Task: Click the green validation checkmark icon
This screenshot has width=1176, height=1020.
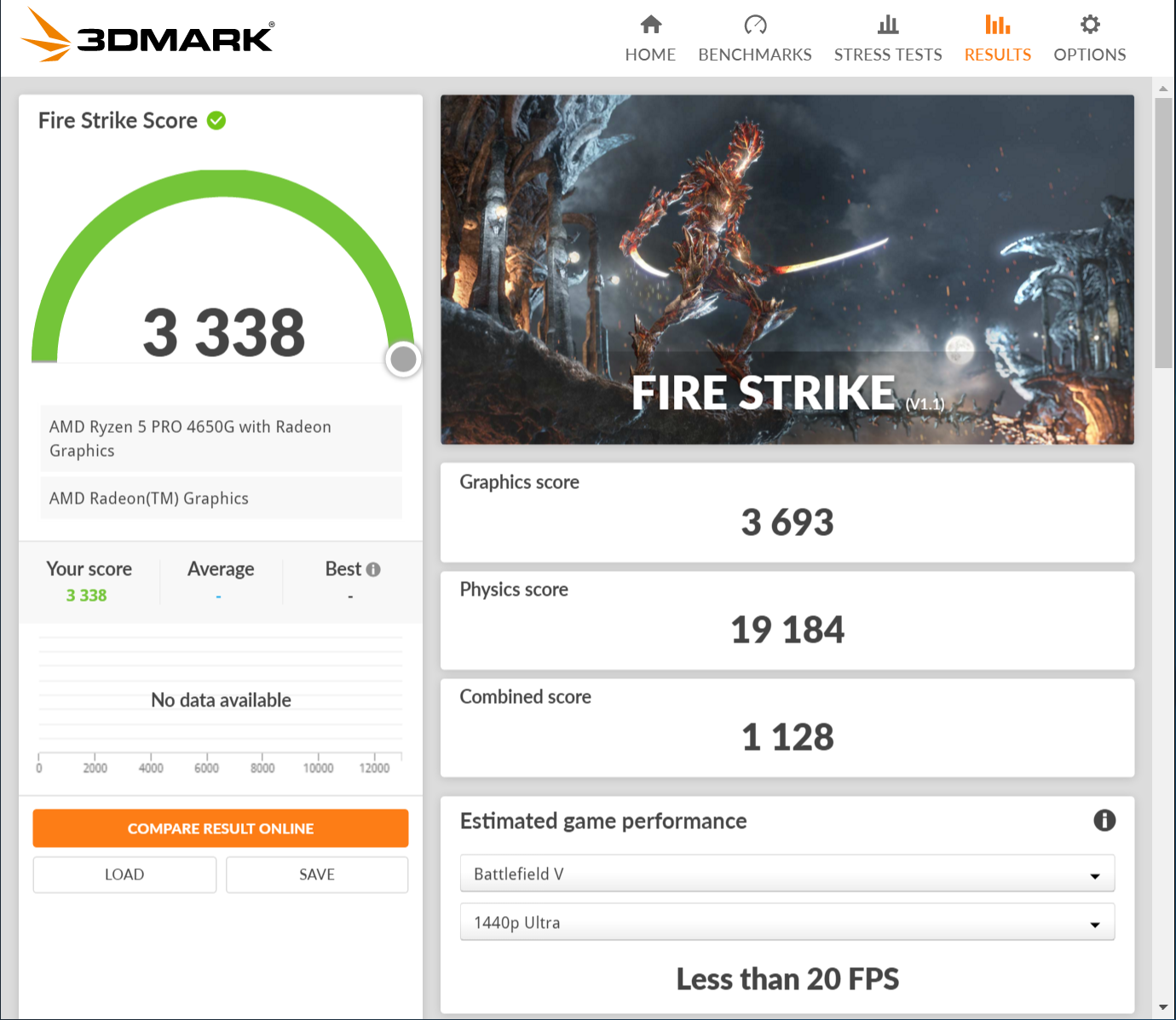Action: 216,121
